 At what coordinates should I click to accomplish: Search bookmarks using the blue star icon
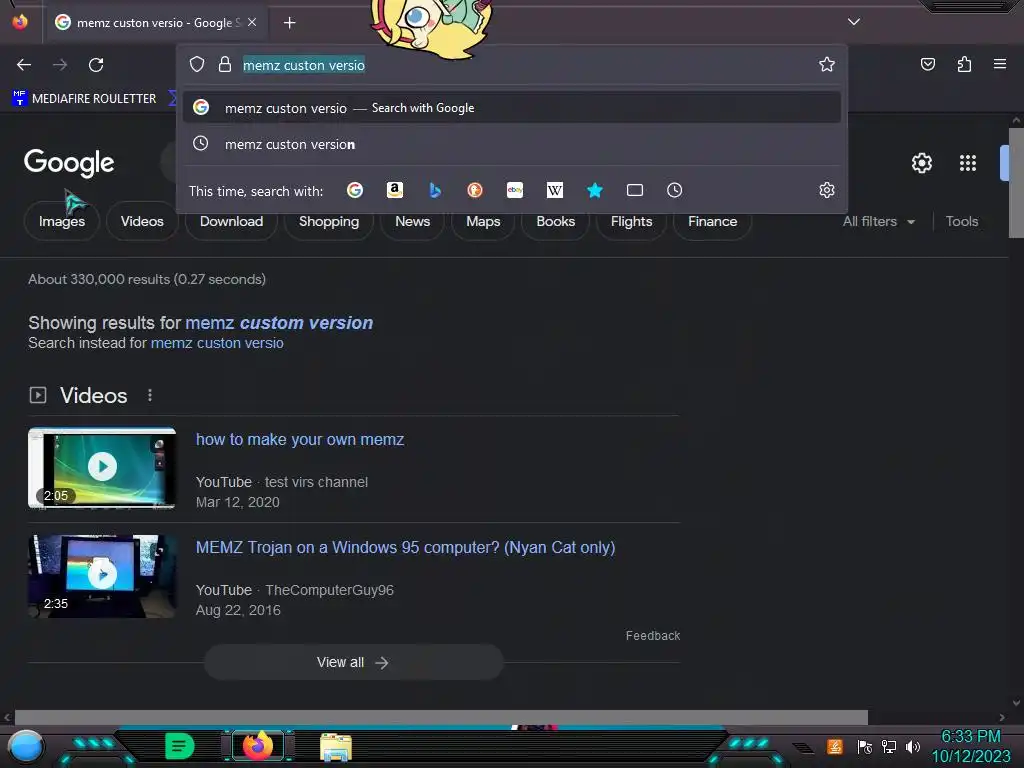click(x=594, y=190)
